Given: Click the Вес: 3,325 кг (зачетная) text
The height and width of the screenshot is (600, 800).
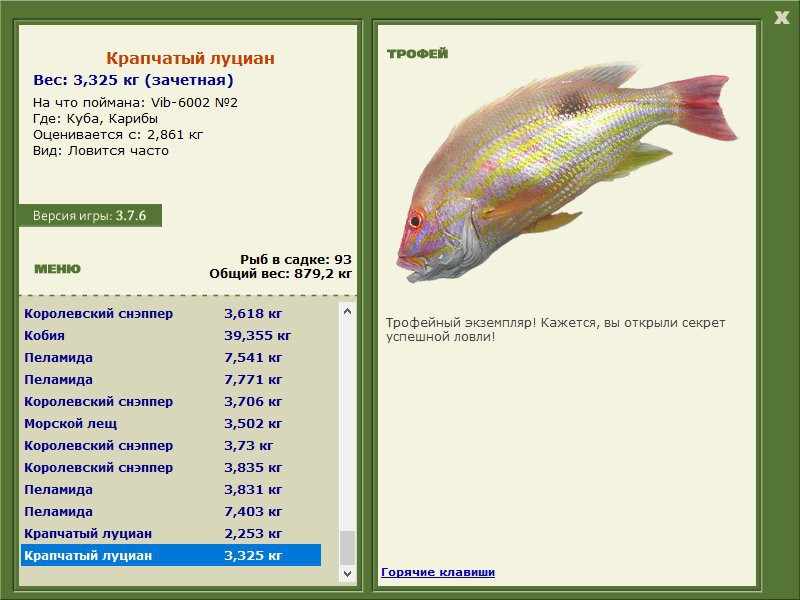Looking at the screenshot, I should 133,80.
